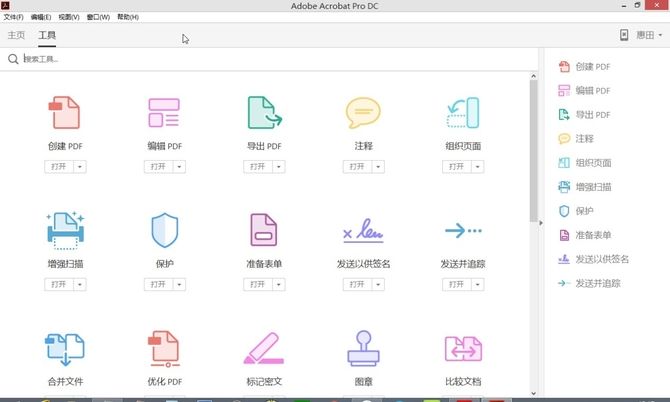
Task: Click the 图章 stamp icon
Action: pyautogui.click(x=363, y=348)
